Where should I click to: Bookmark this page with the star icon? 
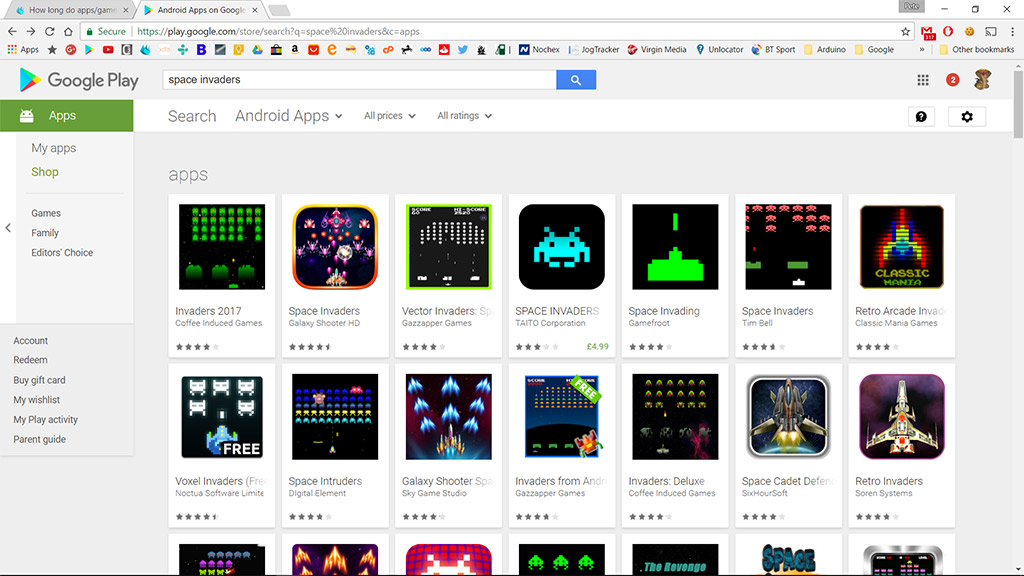[905, 31]
